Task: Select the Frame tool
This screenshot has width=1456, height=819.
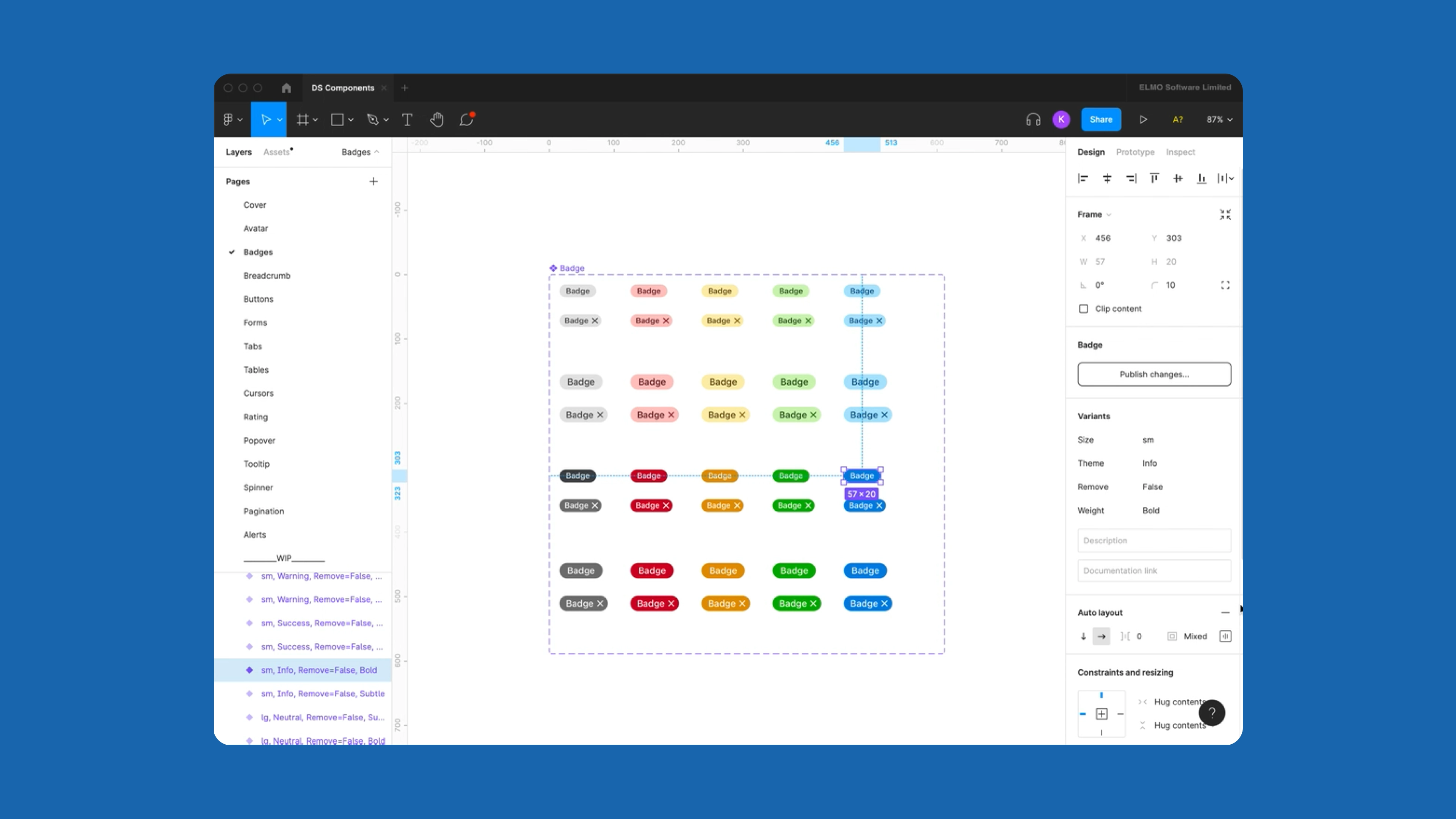Action: (x=303, y=119)
